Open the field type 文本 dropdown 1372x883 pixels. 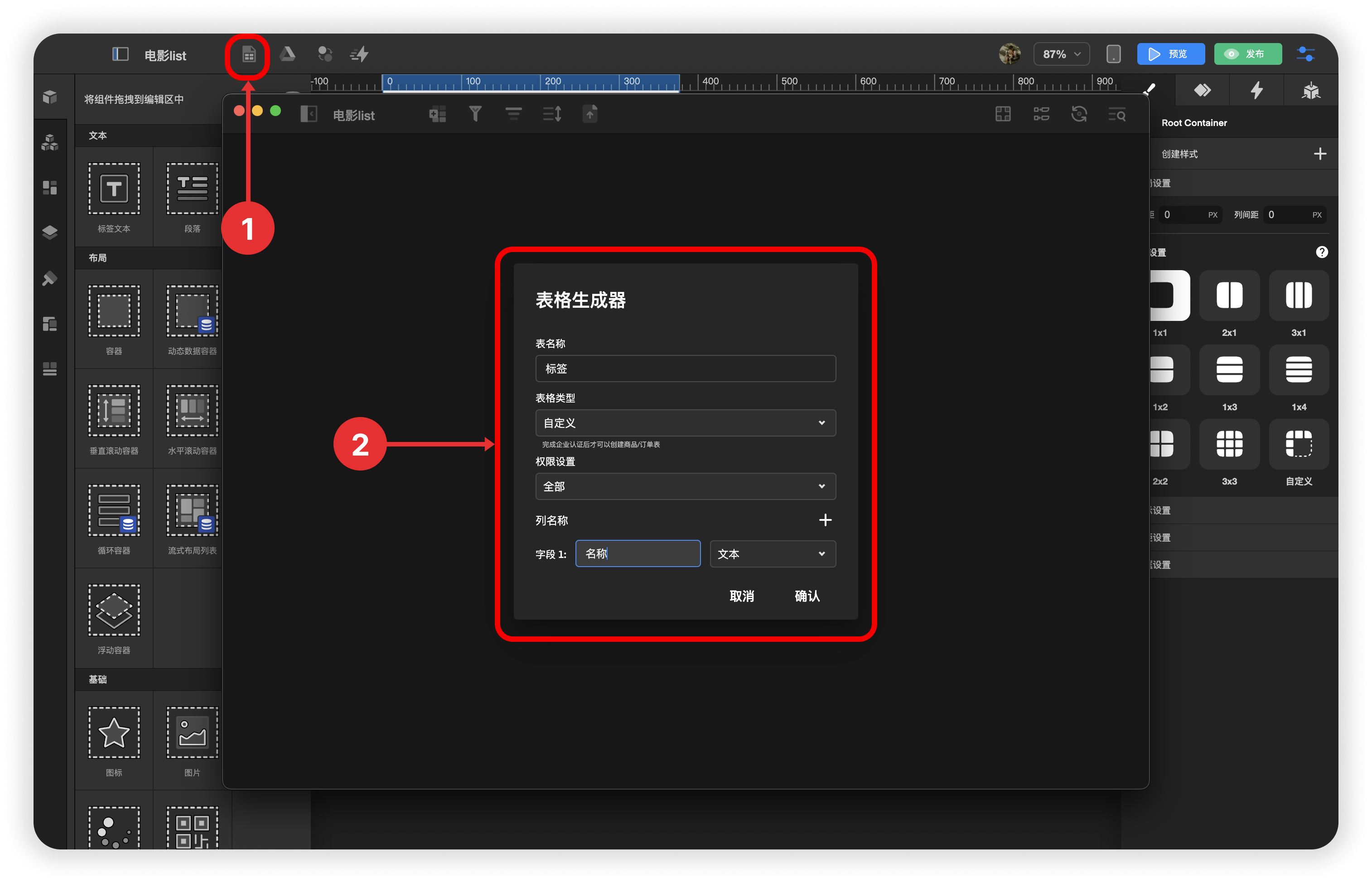pos(772,554)
